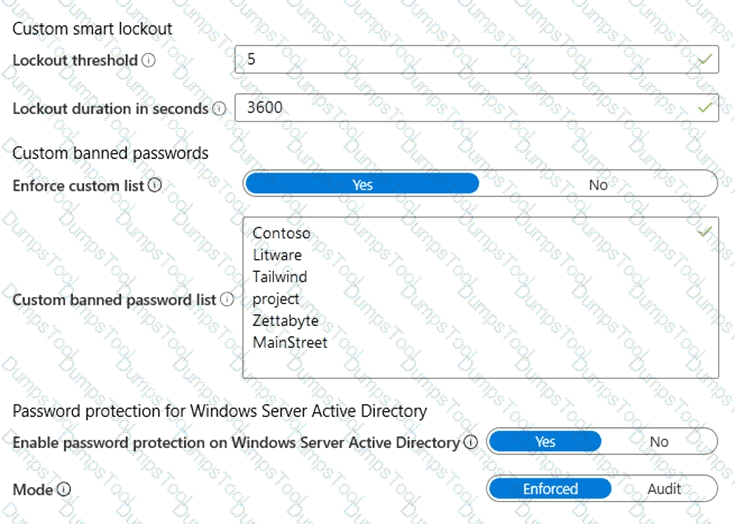Set Enforce custom list to Yes

coord(362,184)
